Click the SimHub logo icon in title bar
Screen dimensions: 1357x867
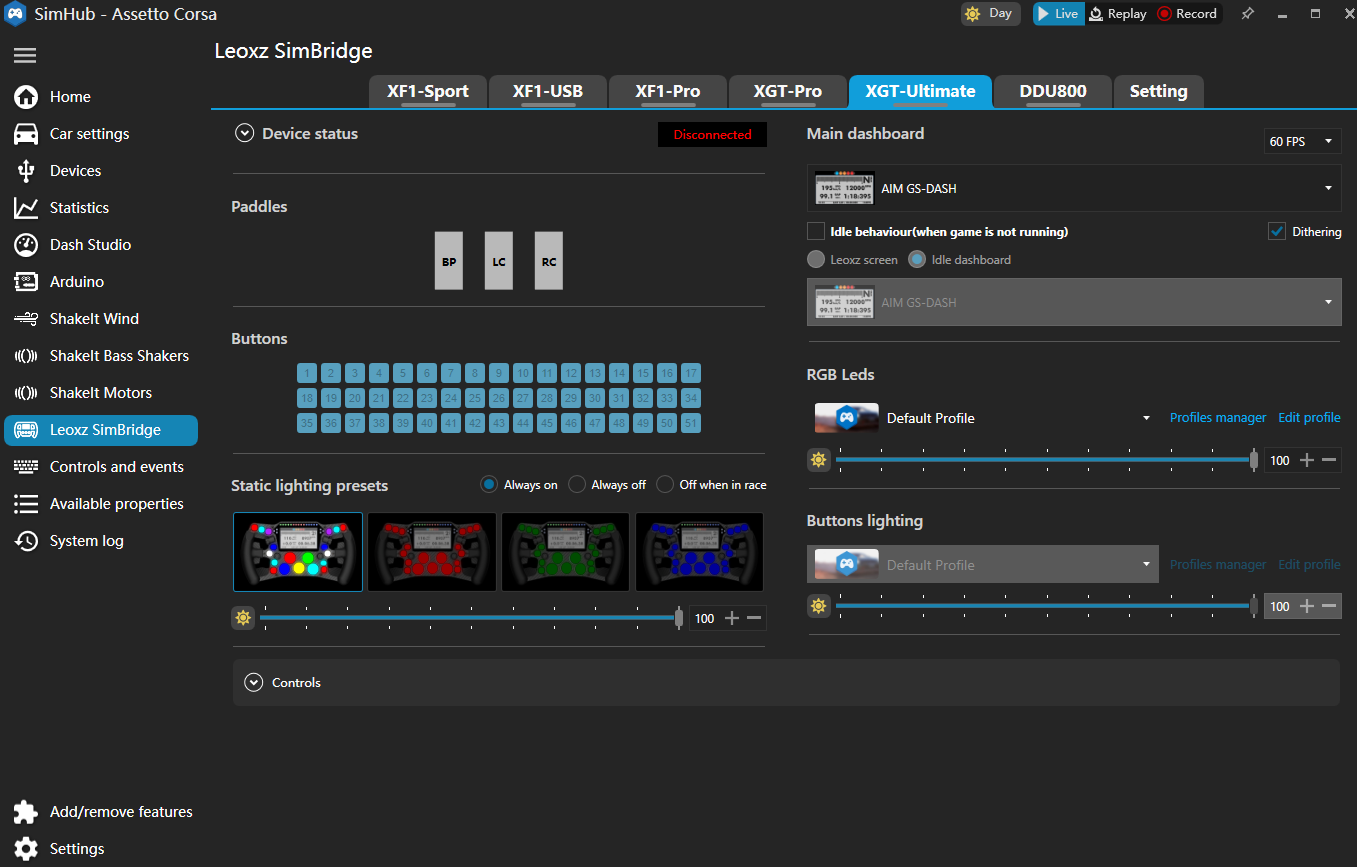(14, 14)
